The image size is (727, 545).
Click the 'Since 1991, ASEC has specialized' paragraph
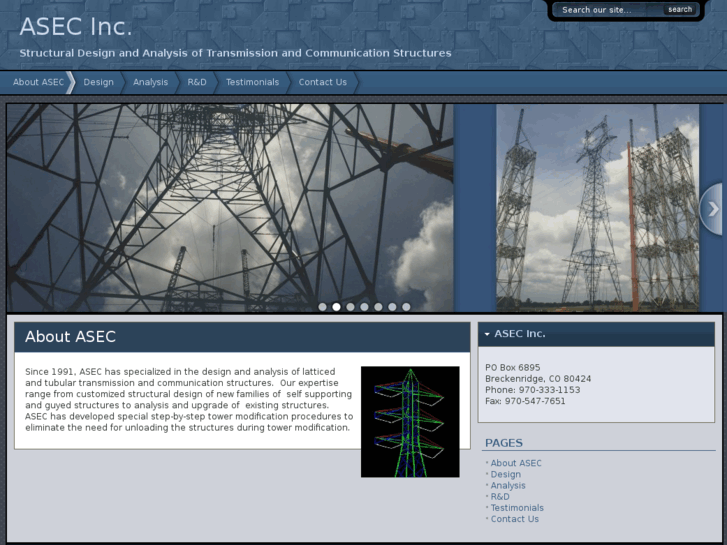189,399
